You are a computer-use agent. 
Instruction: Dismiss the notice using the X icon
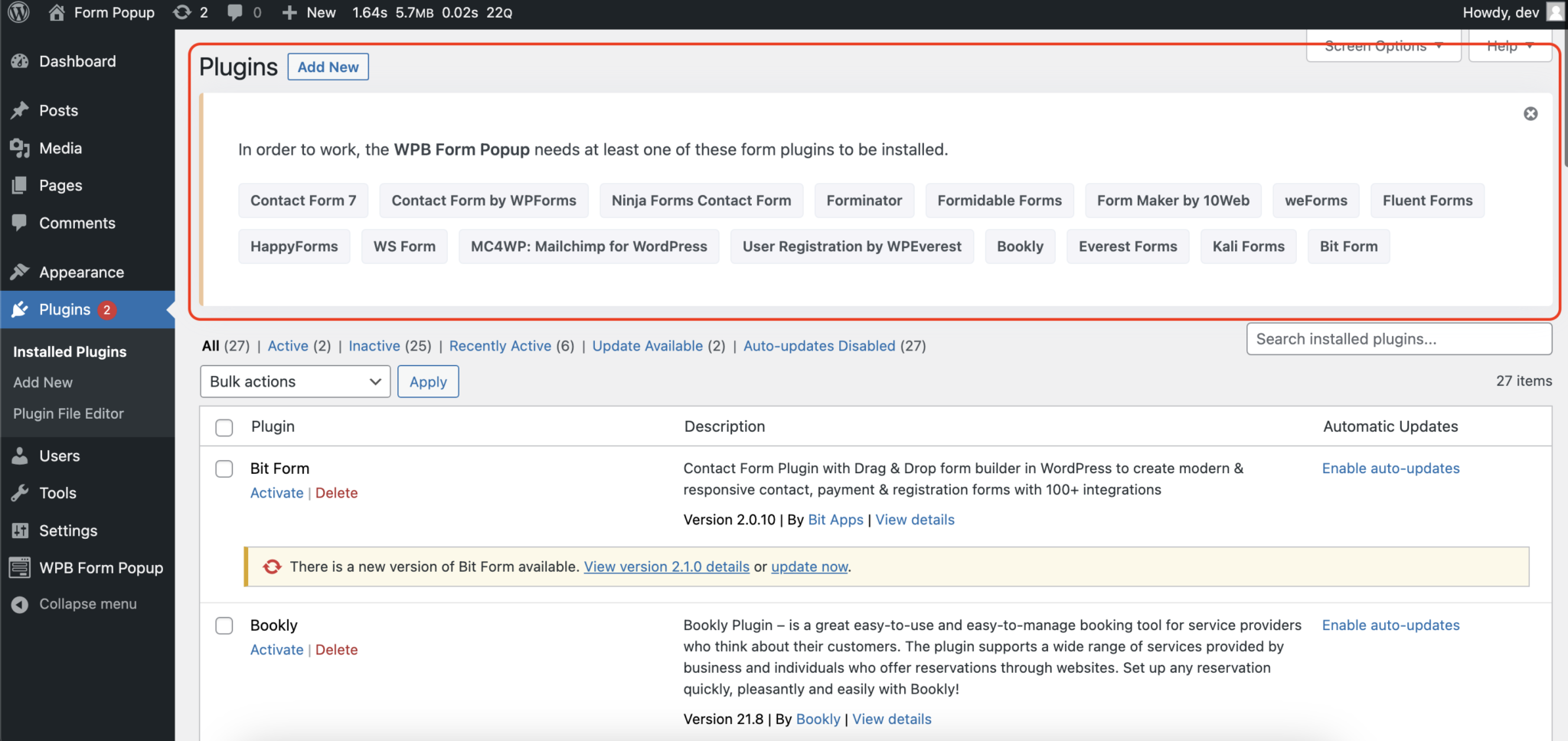click(x=1530, y=113)
